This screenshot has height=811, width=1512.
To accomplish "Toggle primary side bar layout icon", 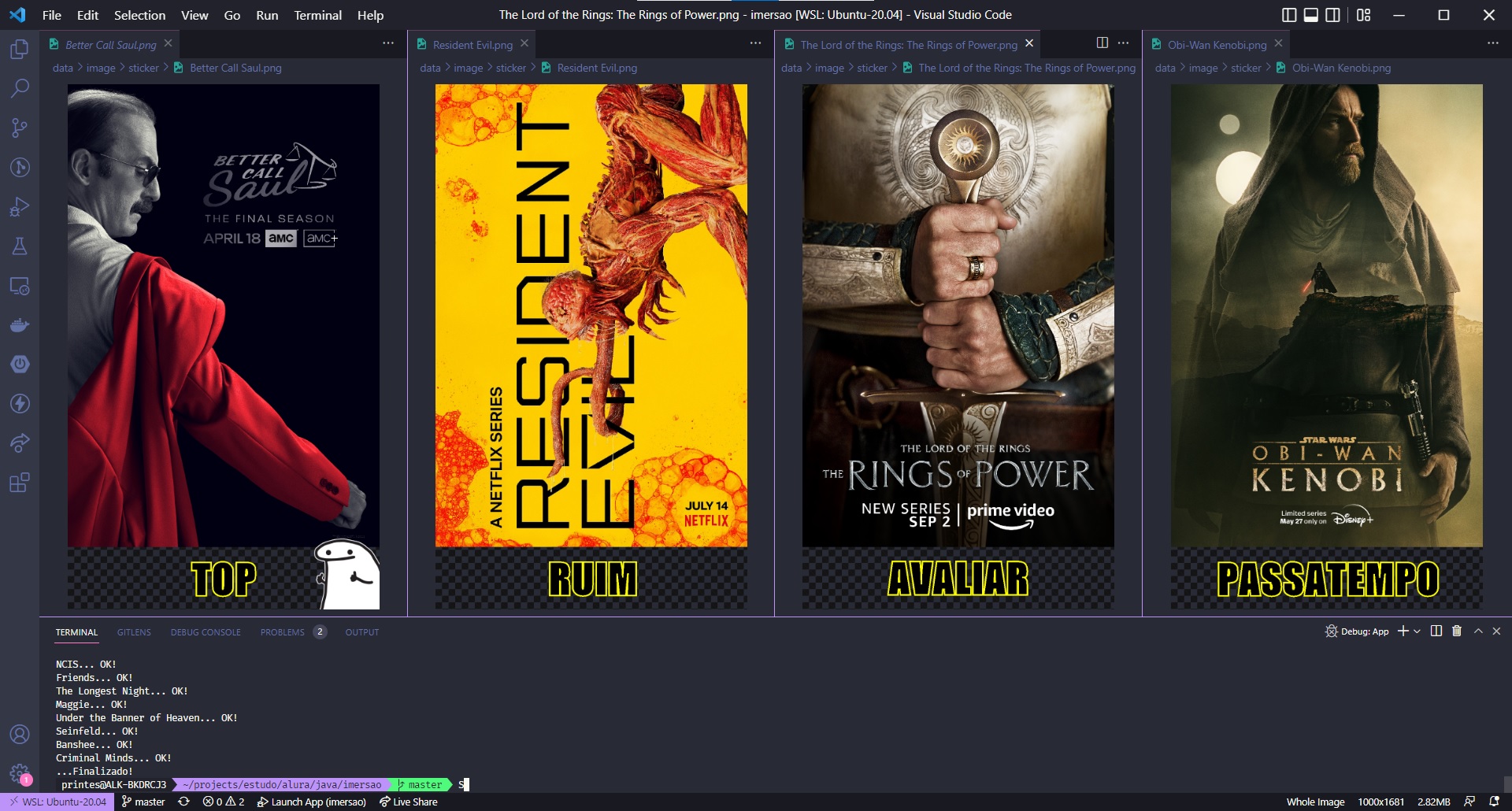I will coord(1289,15).
